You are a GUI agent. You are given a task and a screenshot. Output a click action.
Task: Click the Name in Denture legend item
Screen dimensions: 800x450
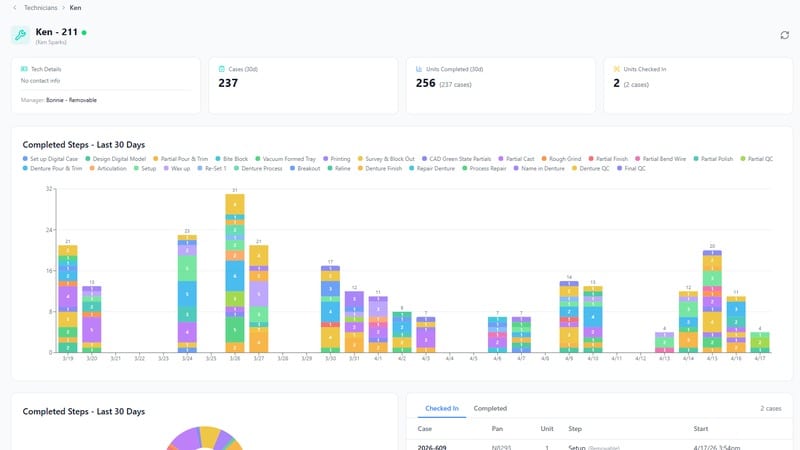pyautogui.click(x=539, y=168)
